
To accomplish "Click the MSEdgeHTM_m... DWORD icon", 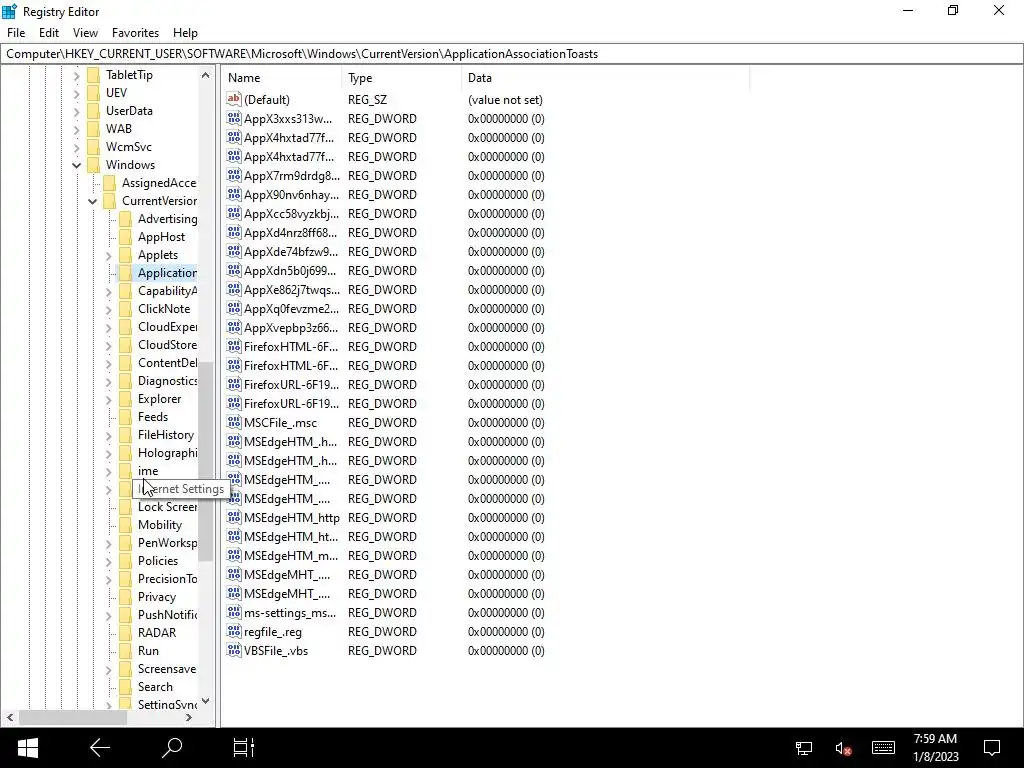I will coord(234,554).
